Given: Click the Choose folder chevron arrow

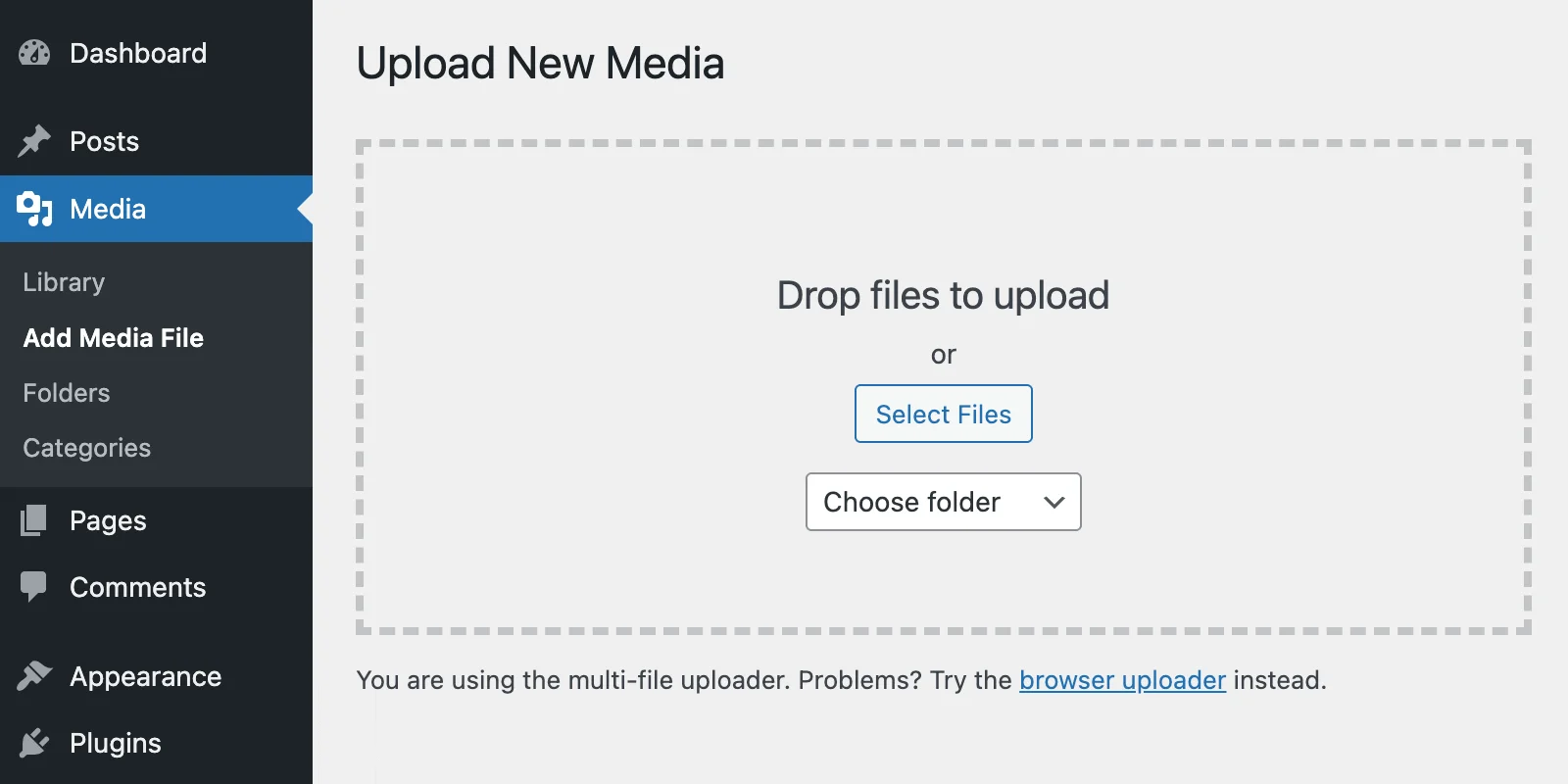Looking at the screenshot, I should coord(1053,502).
